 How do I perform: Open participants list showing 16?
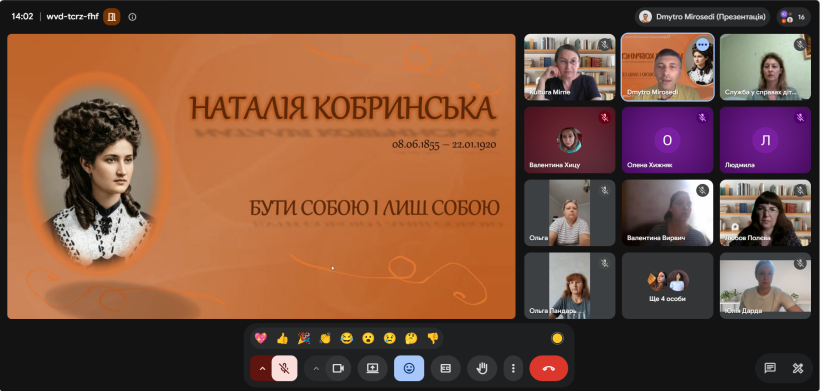(x=794, y=17)
